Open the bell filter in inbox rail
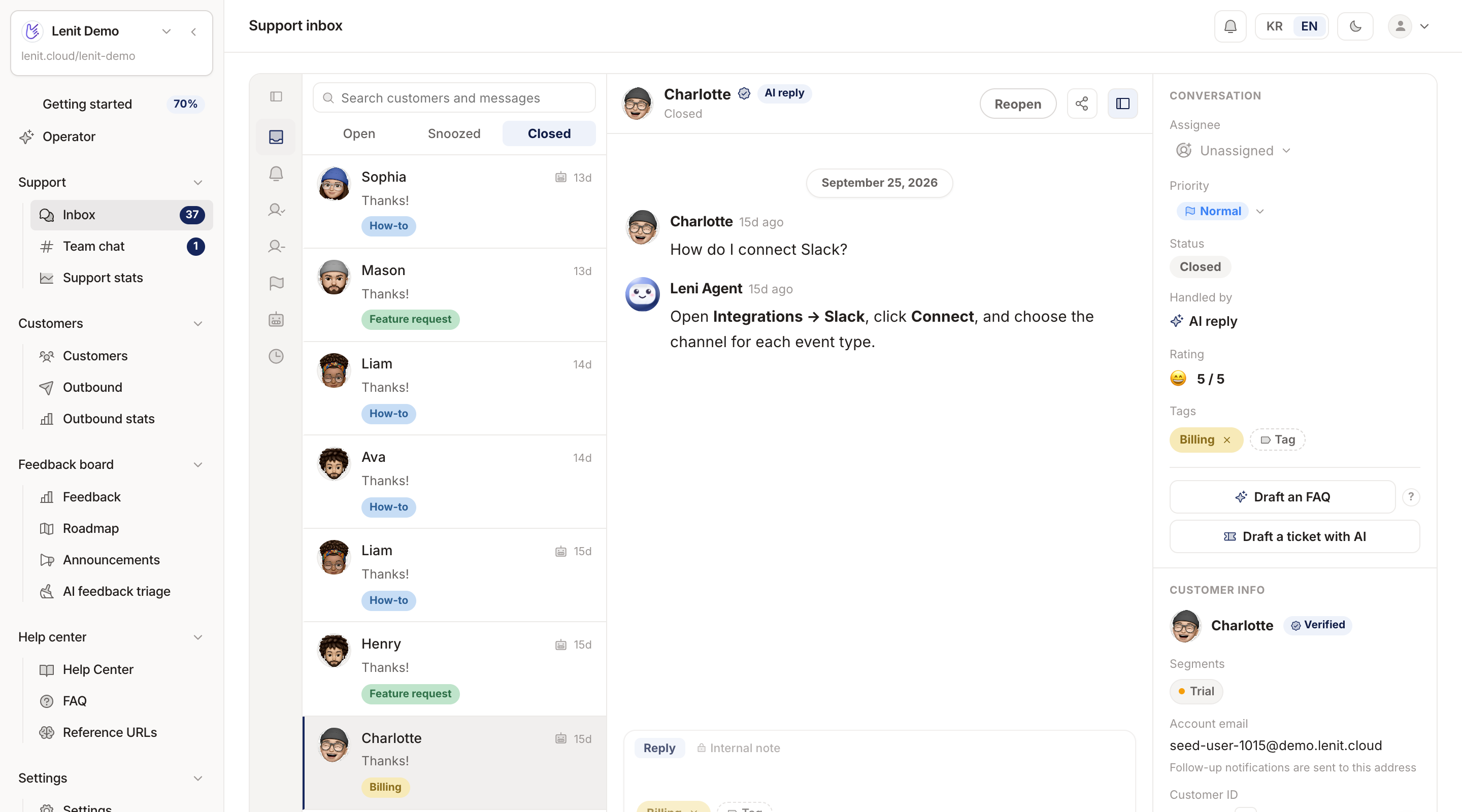 [x=276, y=174]
